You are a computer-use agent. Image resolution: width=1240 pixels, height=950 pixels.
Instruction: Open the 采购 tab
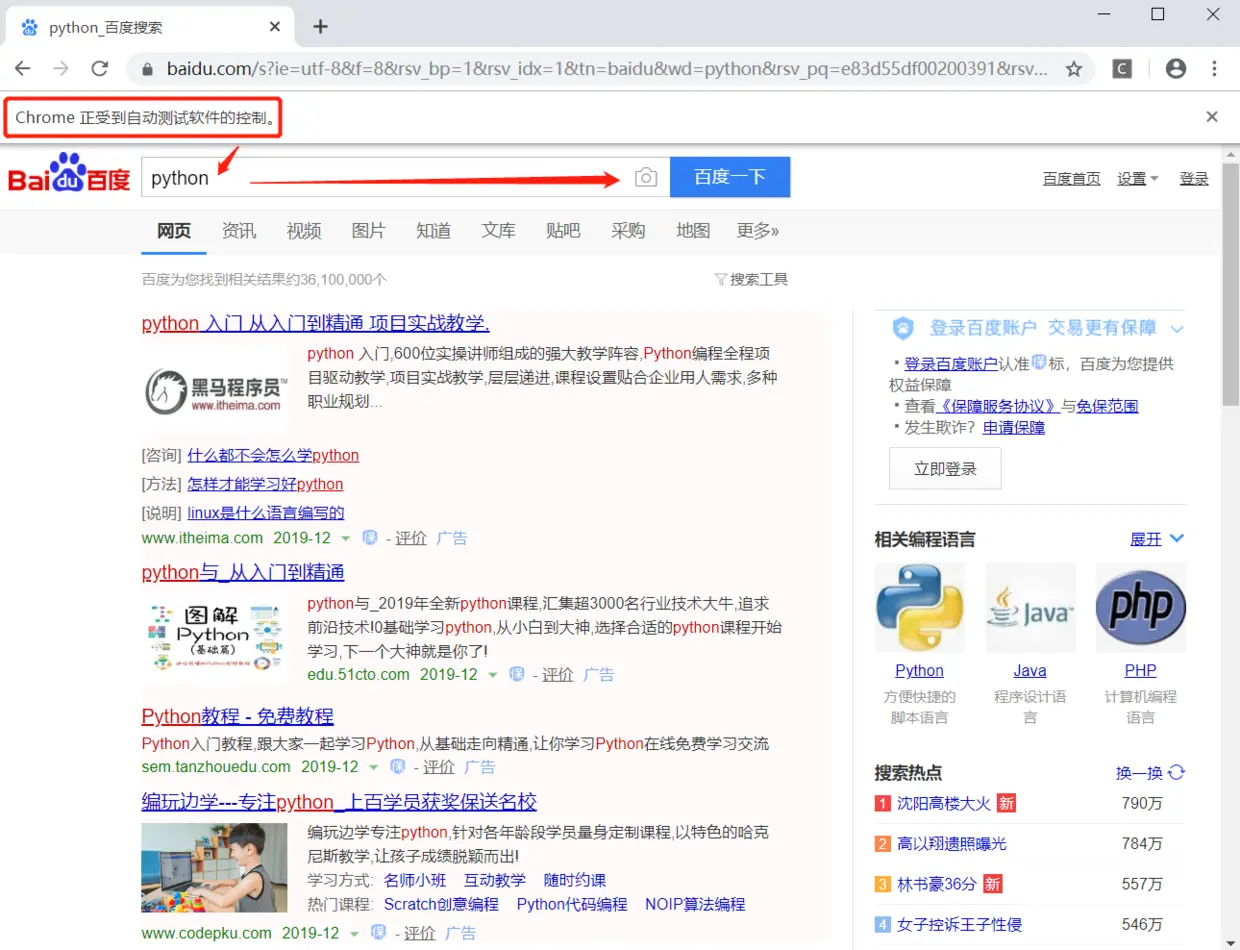coord(628,231)
